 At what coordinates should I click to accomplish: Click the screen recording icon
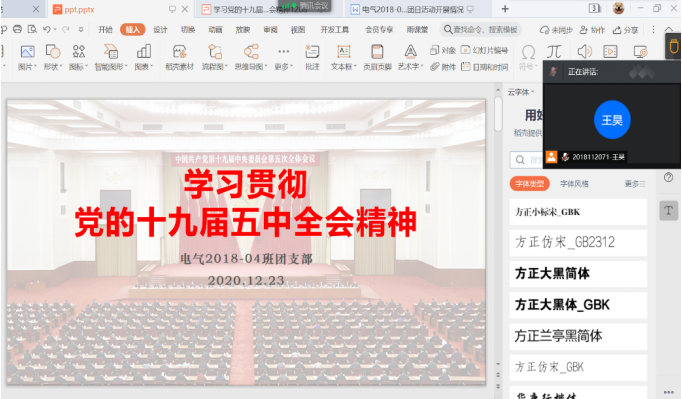pyautogui.click(x=640, y=52)
